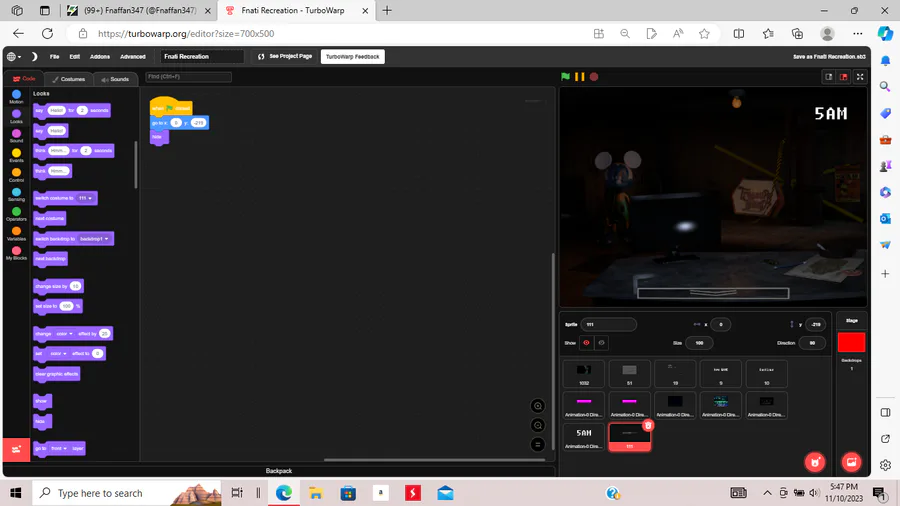Click the green flag to run project

click(x=565, y=76)
